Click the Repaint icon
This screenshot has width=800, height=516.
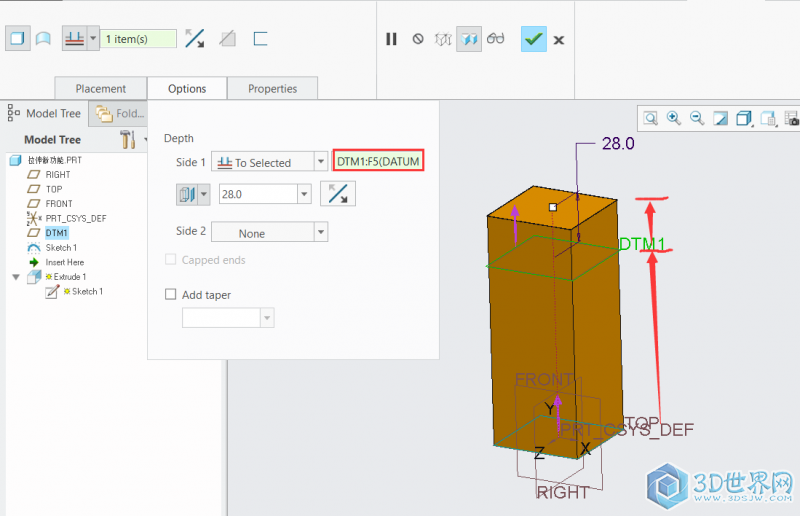tap(720, 119)
